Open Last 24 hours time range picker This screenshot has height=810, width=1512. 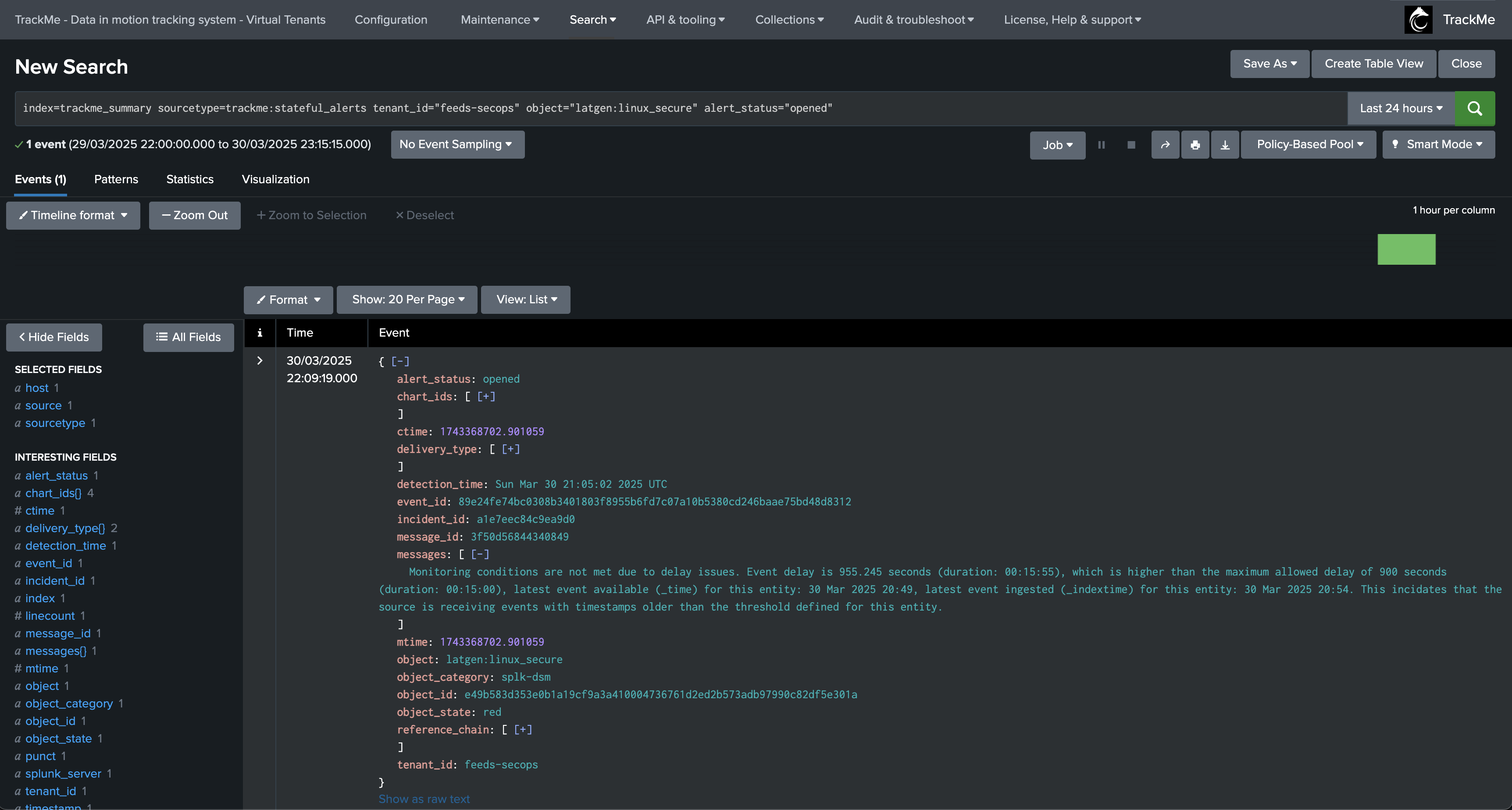click(1401, 109)
